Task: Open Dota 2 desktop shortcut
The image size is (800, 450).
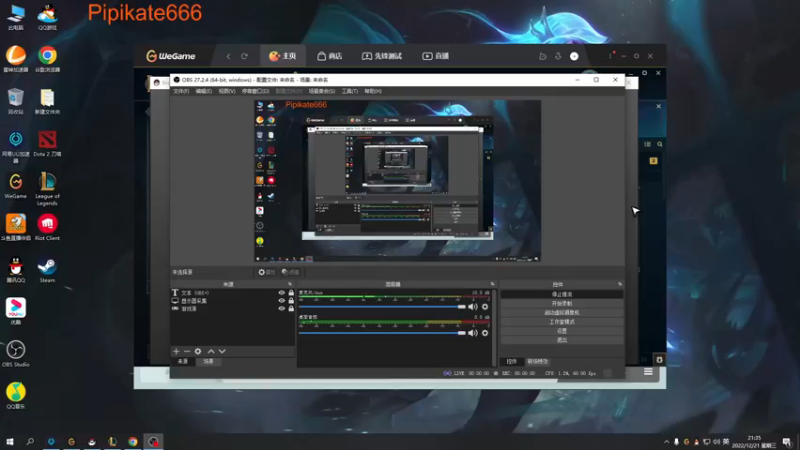Action: point(47,144)
